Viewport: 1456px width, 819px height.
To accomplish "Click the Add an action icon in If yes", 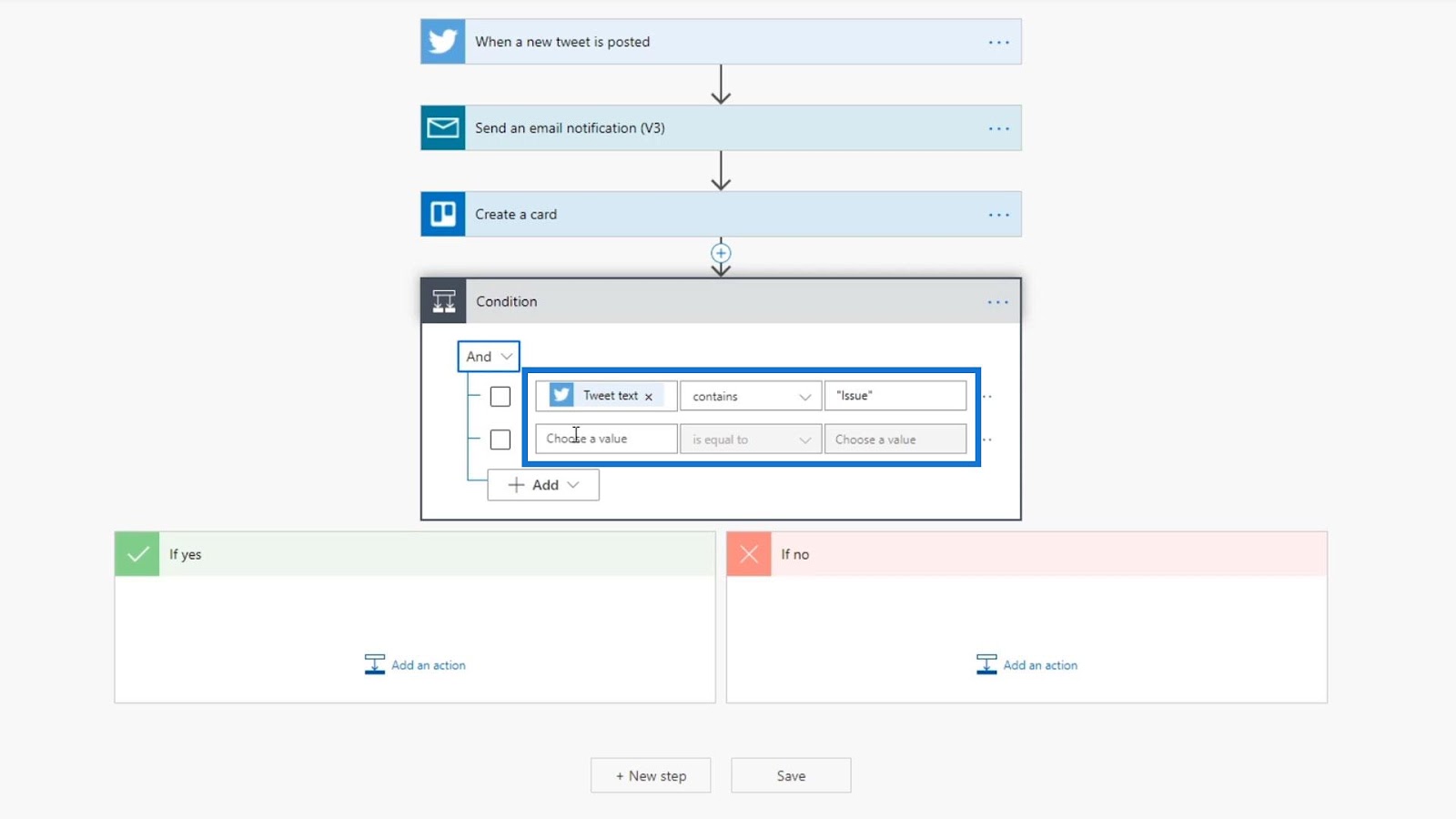I will point(375,664).
